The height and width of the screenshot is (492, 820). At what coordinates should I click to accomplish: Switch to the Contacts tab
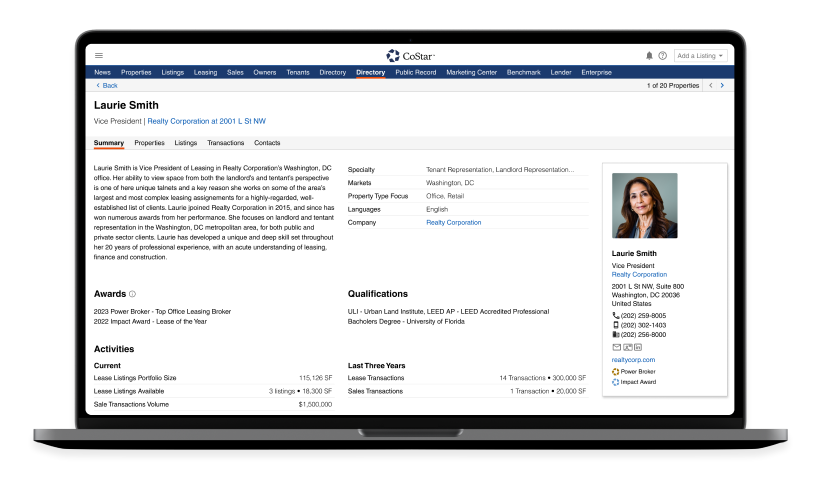coord(267,143)
